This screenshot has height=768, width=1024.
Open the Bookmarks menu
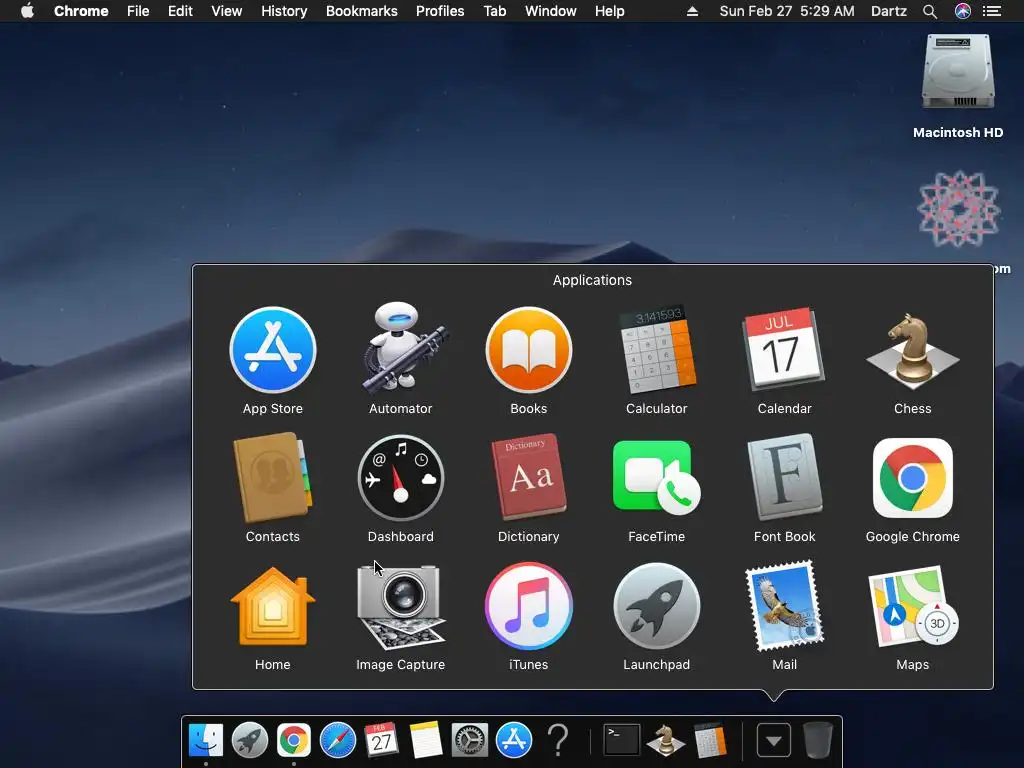[362, 11]
